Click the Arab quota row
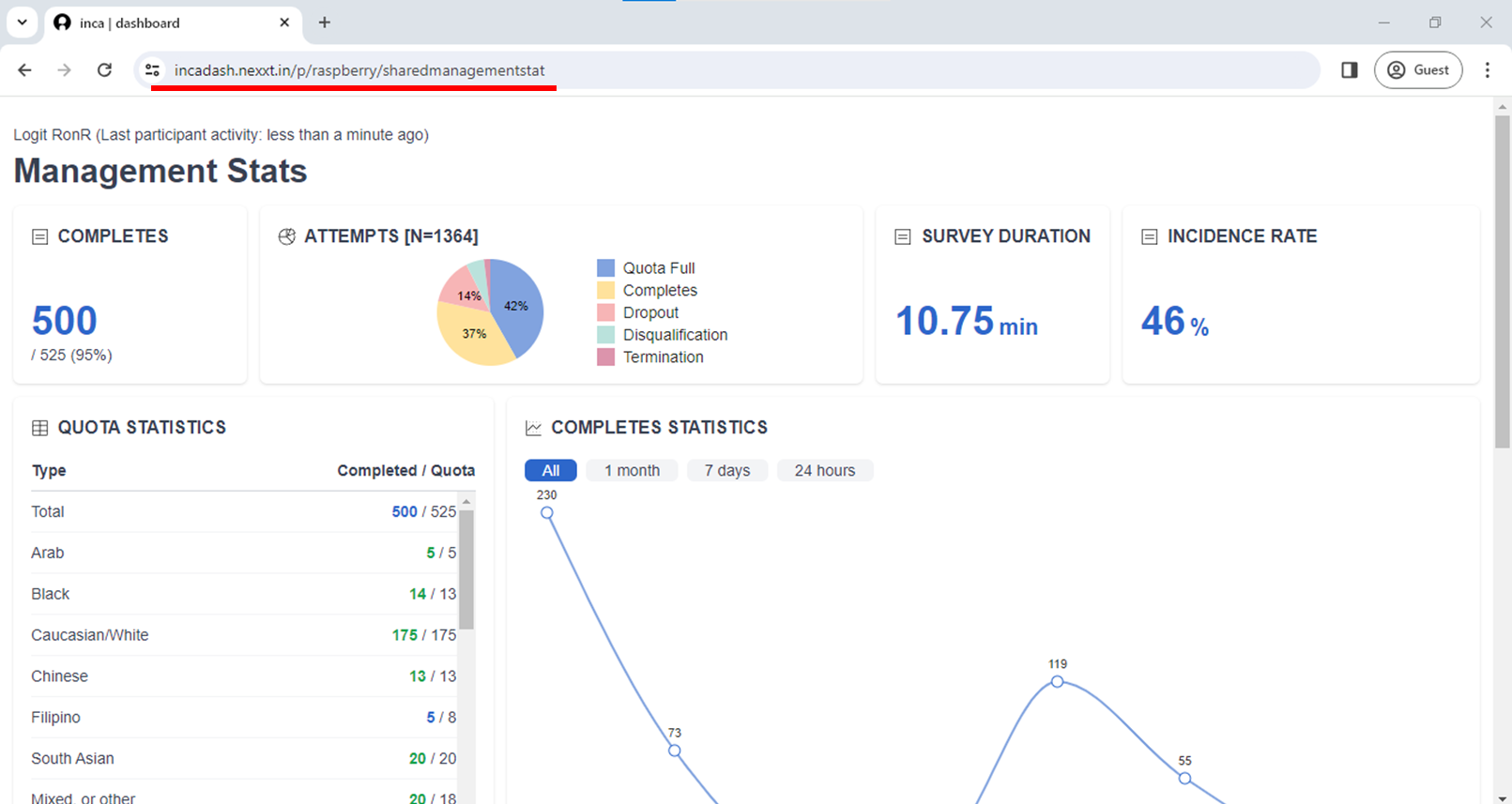Image resolution: width=1512 pixels, height=804 pixels. (244, 554)
